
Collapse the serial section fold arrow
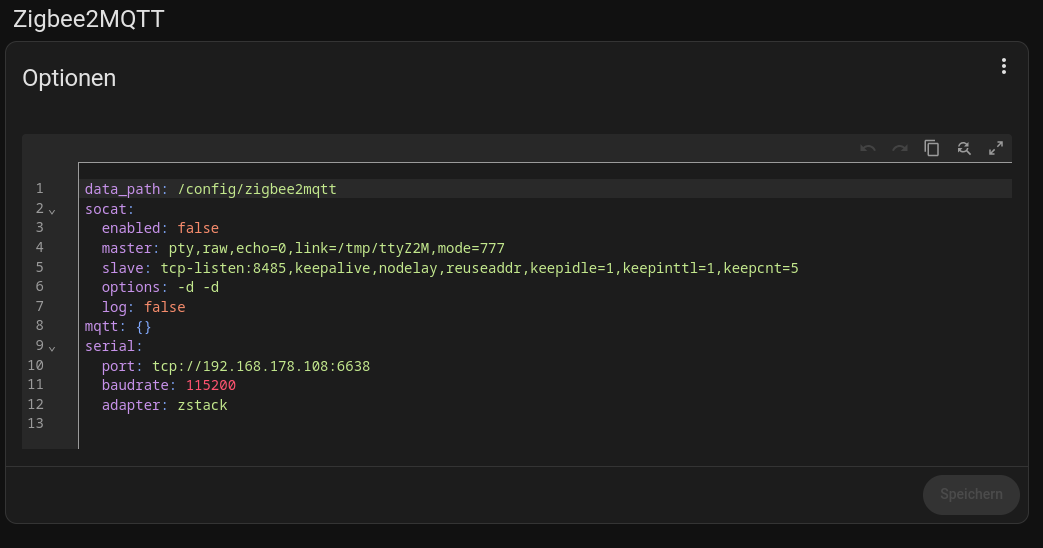(x=52, y=348)
